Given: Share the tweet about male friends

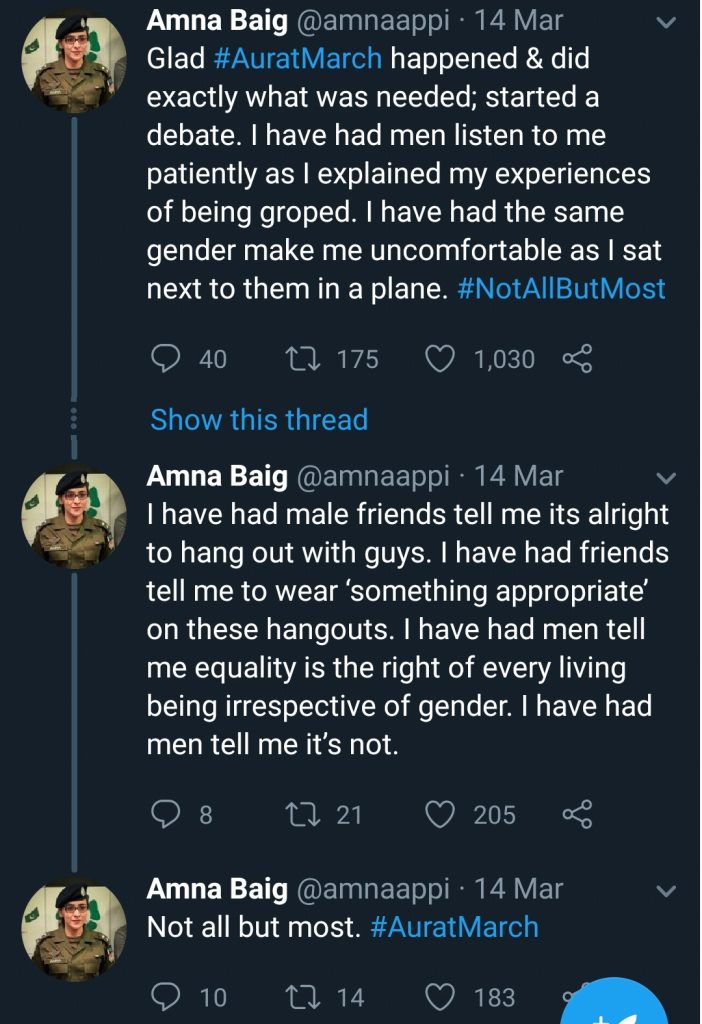Looking at the screenshot, I should (x=577, y=815).
